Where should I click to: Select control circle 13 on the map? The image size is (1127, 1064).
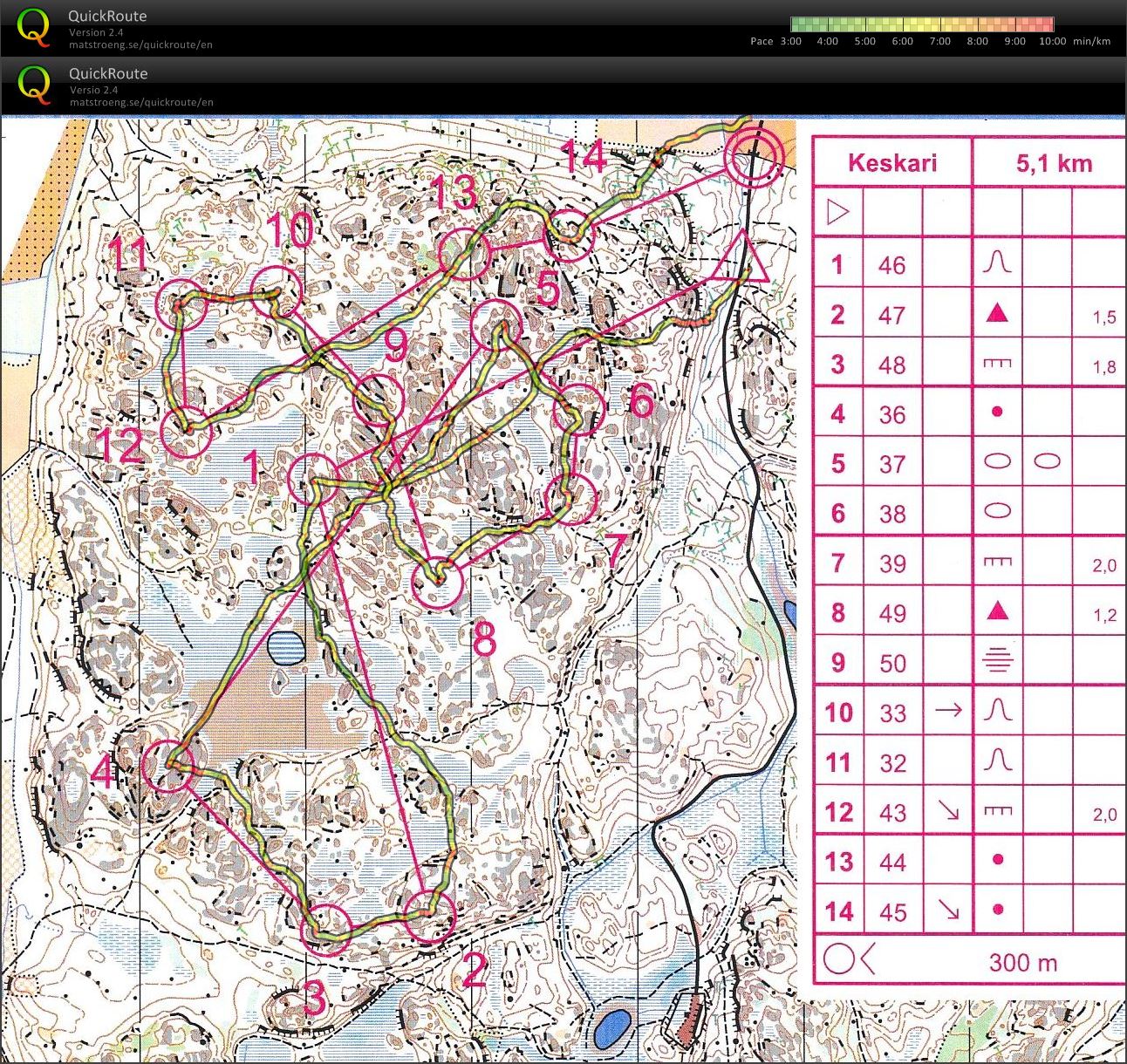pyautogui.click(x=463, y=254)
